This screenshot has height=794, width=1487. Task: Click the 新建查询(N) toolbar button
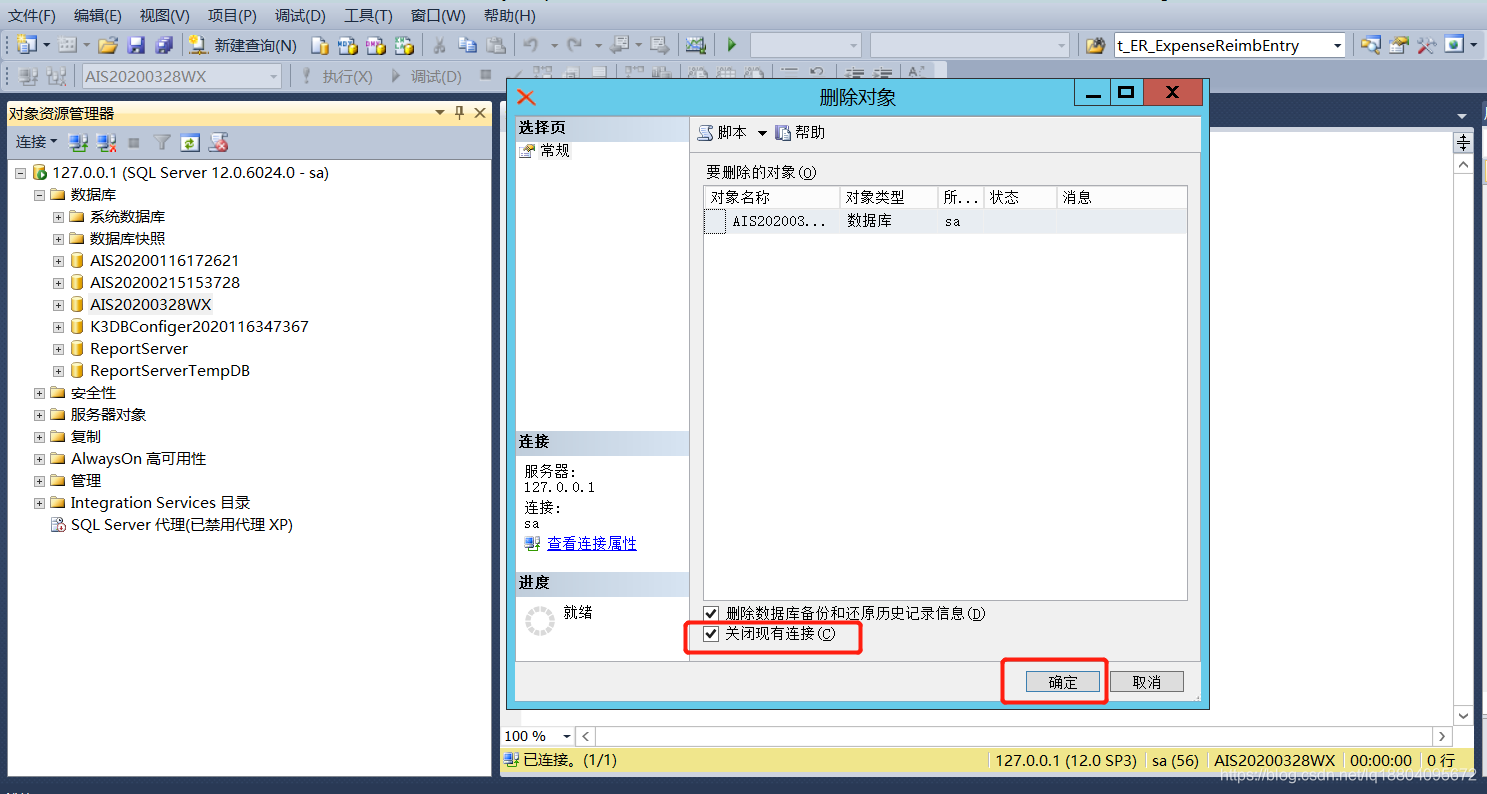(243, 45)
